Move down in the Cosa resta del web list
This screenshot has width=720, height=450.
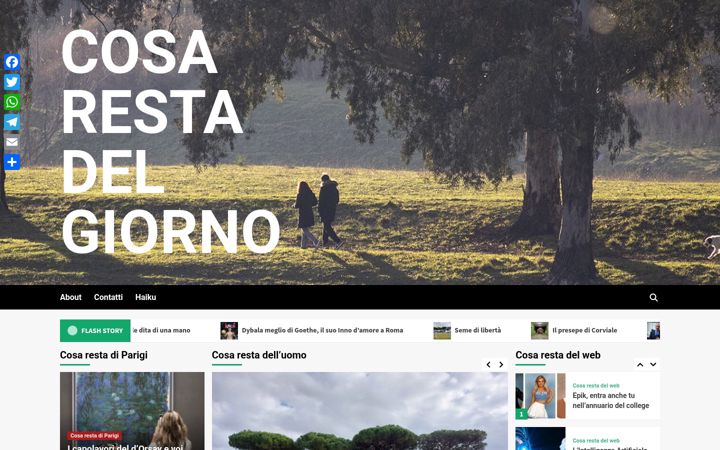653,365
